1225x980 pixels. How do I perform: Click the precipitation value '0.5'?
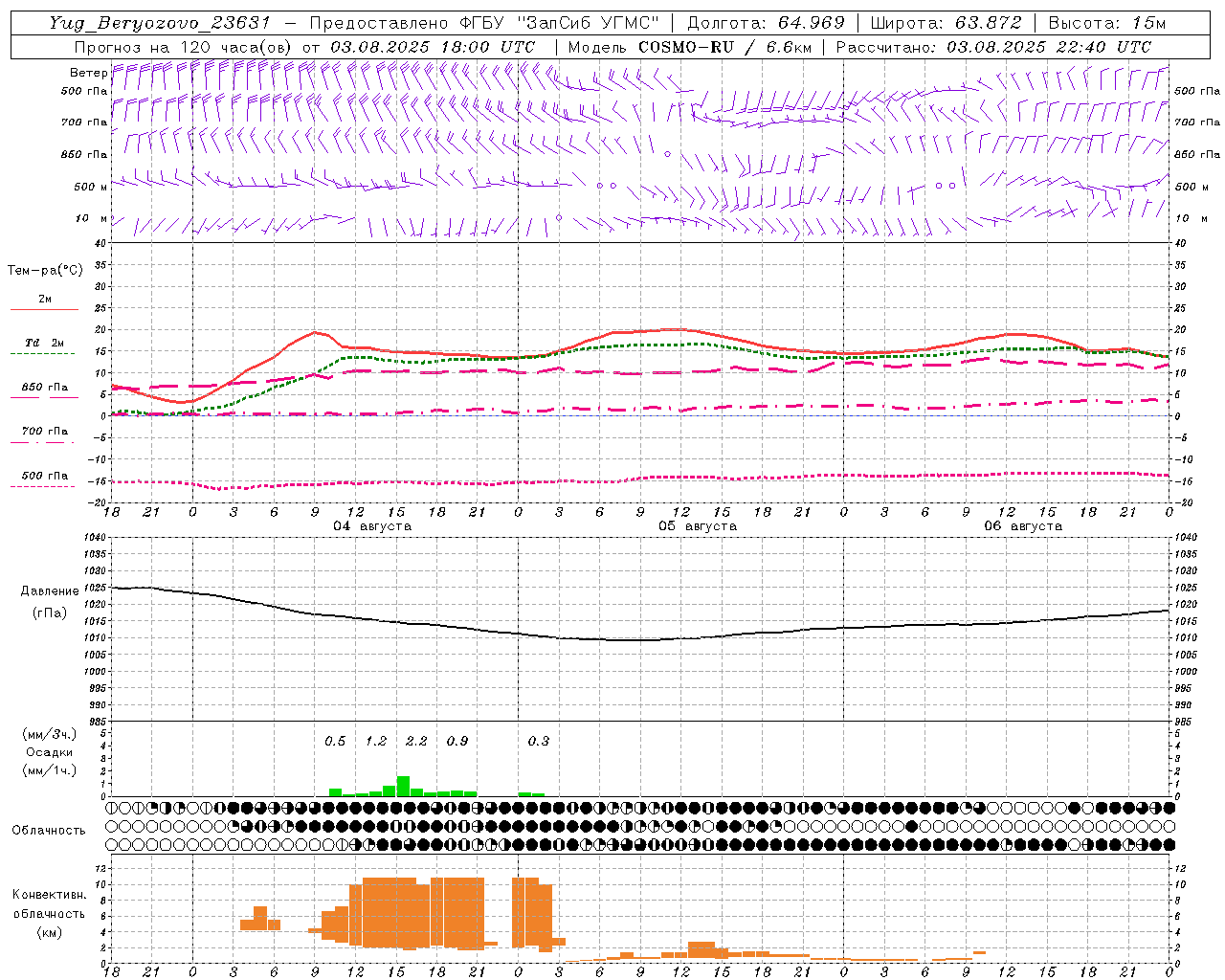point(335,741)
